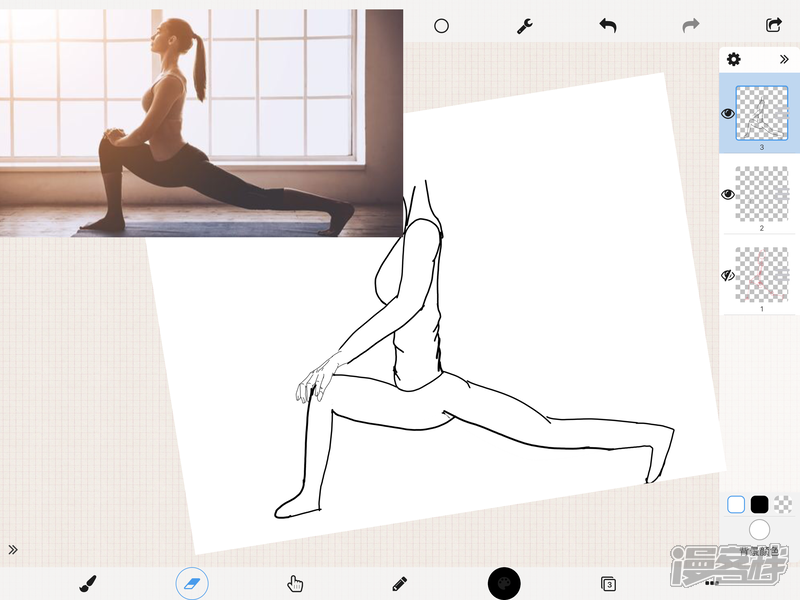Open the black color palette circle
The width and height of the screenshot is (800, 600).
click(x=505, y=583)
